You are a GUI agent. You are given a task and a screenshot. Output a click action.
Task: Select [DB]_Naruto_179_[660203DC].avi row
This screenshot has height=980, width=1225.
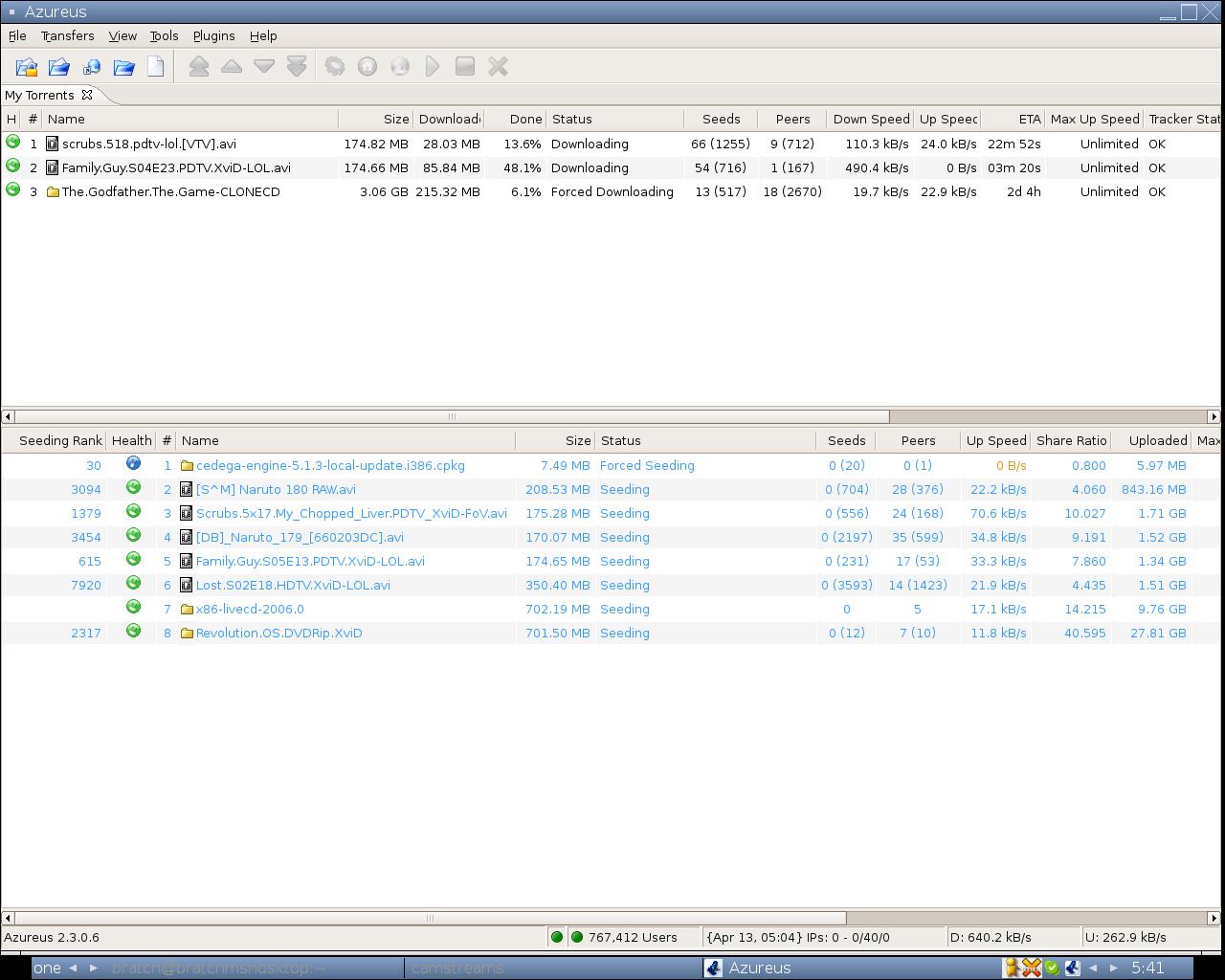611,537
